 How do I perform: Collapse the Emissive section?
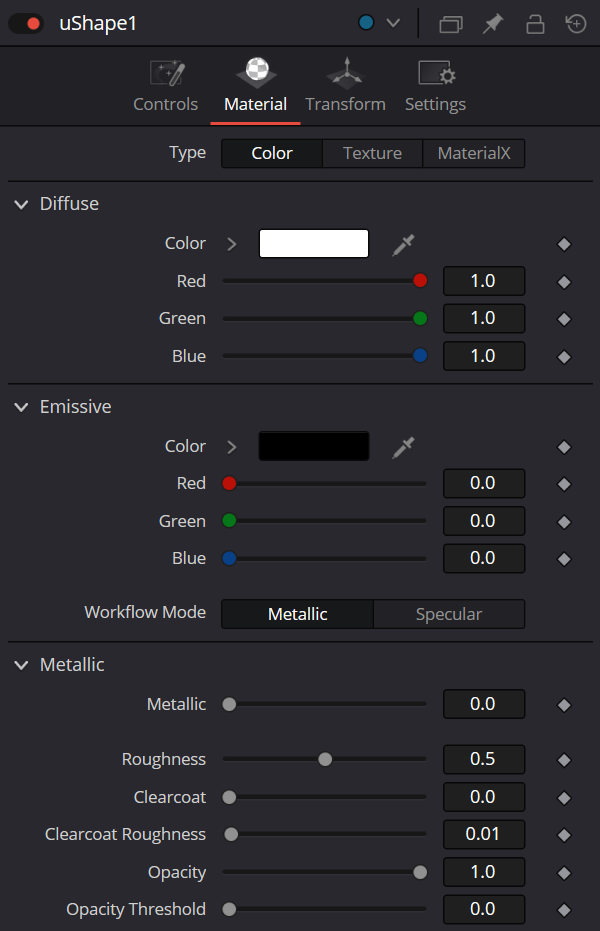[21, 407]
